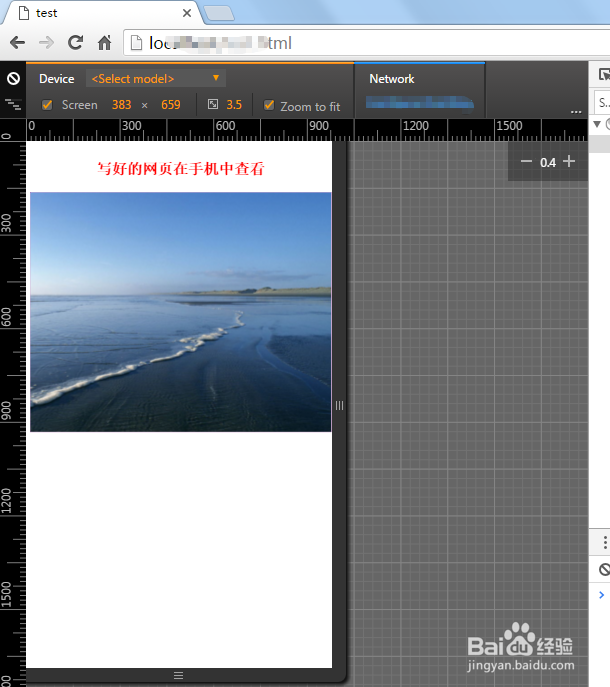The height and width of the screenshot is (687, 610).
Task: Swap dimensions using the × between sizes
Action: pyautogui.click(x=145, y=106)
